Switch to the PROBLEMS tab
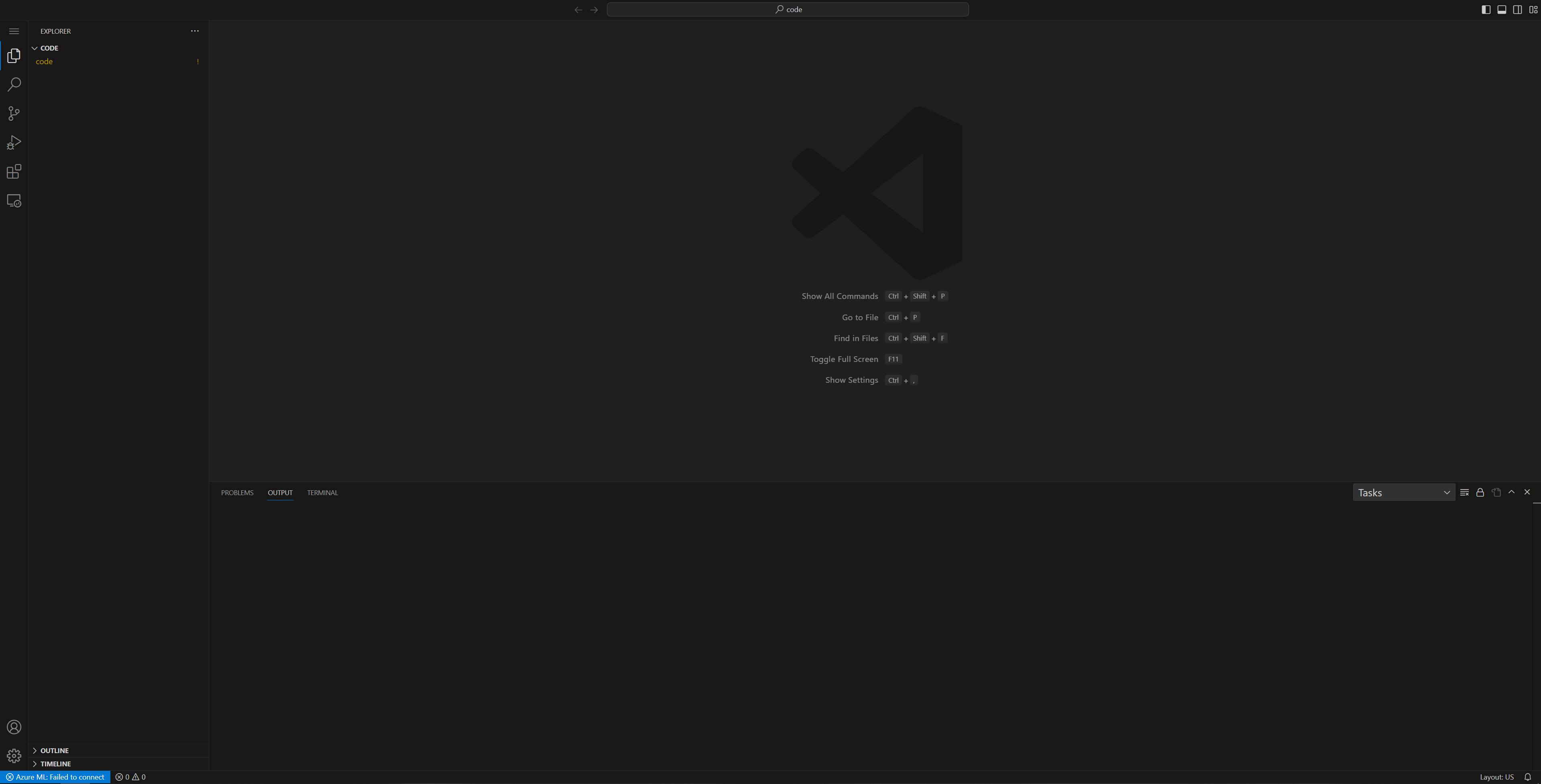This screenshot has height=784, width=1541. click(x=237, y=493)
